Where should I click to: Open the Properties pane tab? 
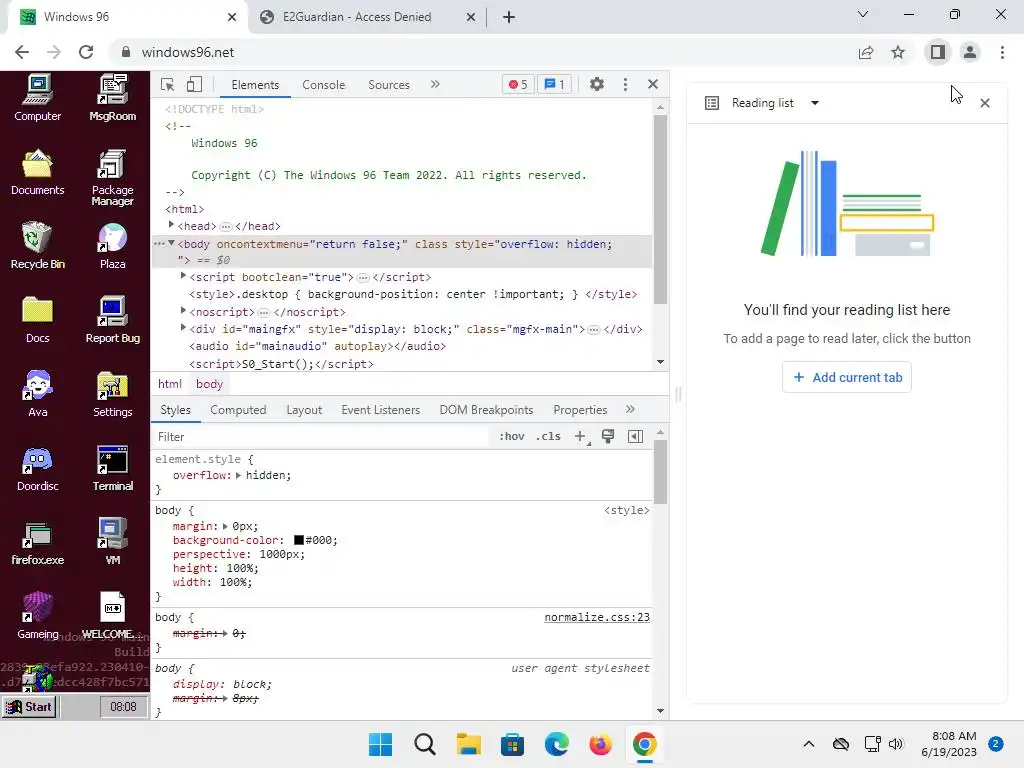click(x=580, y=410)
